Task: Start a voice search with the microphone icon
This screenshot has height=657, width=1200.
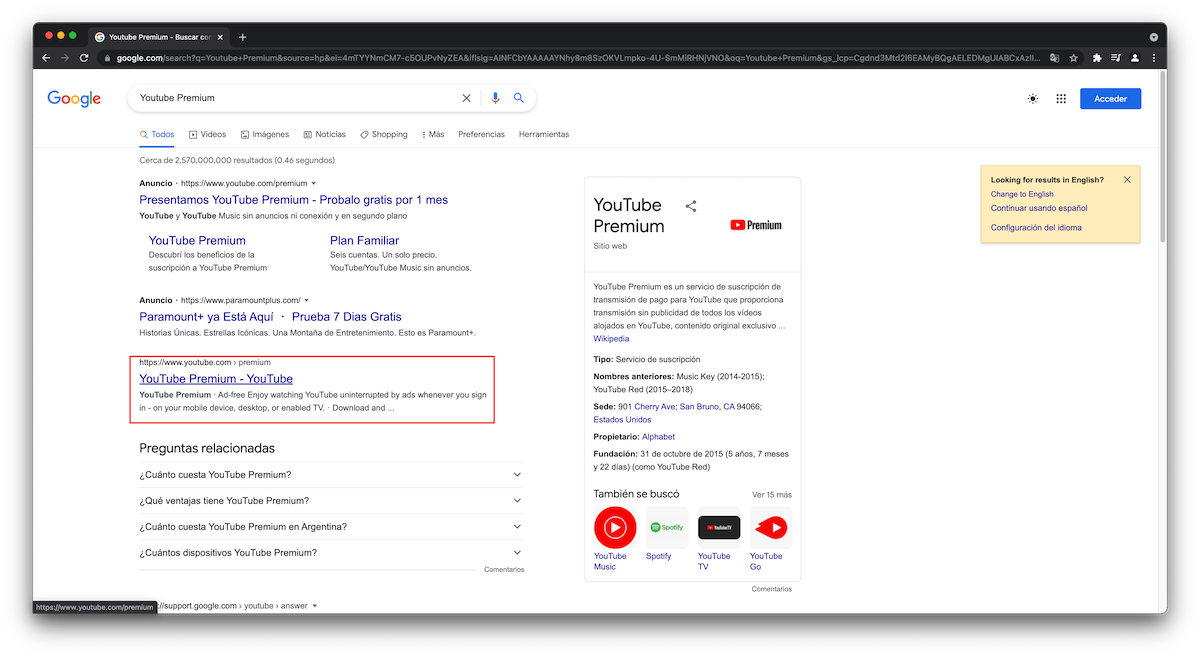Action: (x=495, y=98)
